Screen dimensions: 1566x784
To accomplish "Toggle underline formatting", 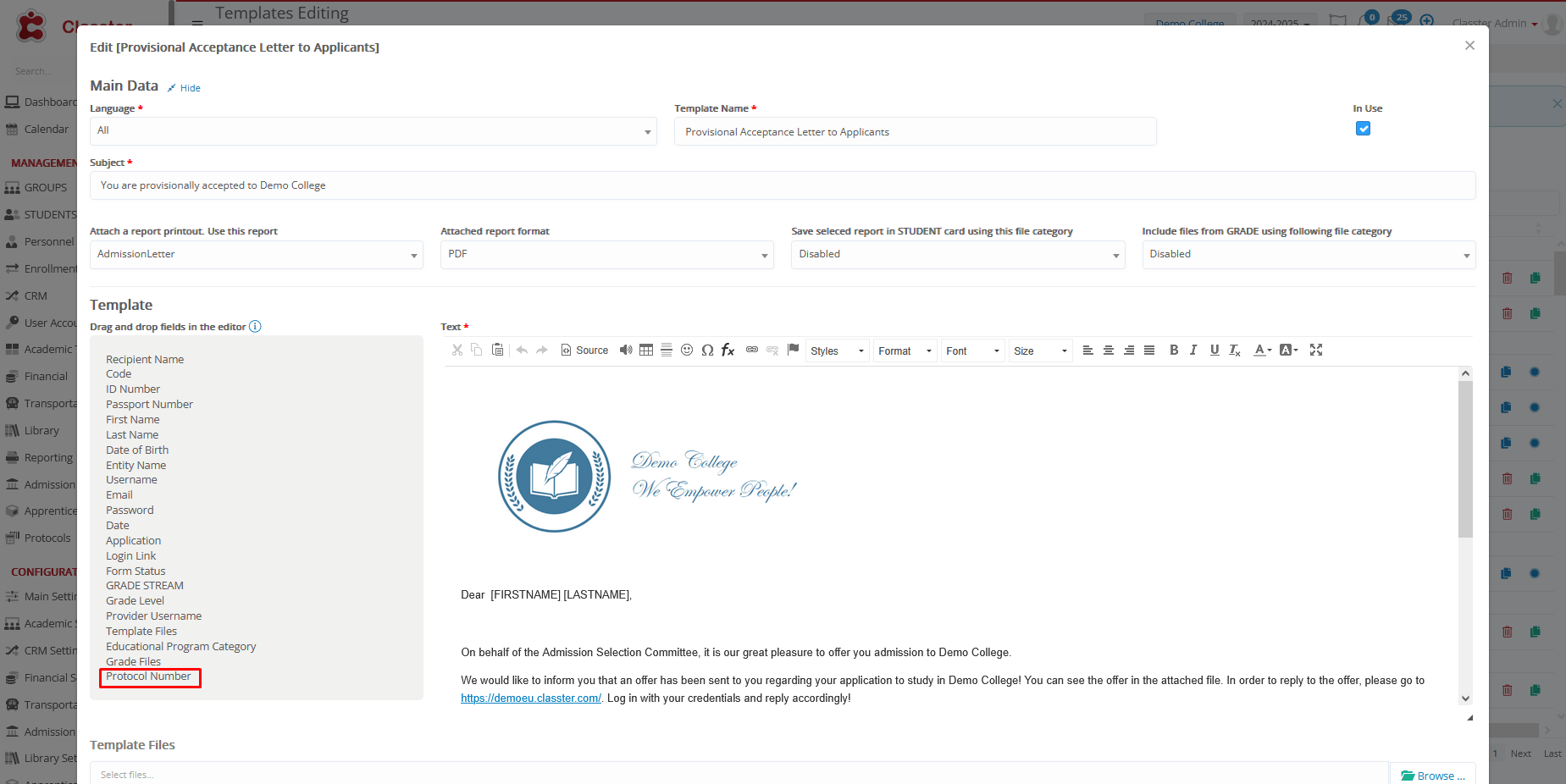I will pyautogui.click(x=1215, y=351).
